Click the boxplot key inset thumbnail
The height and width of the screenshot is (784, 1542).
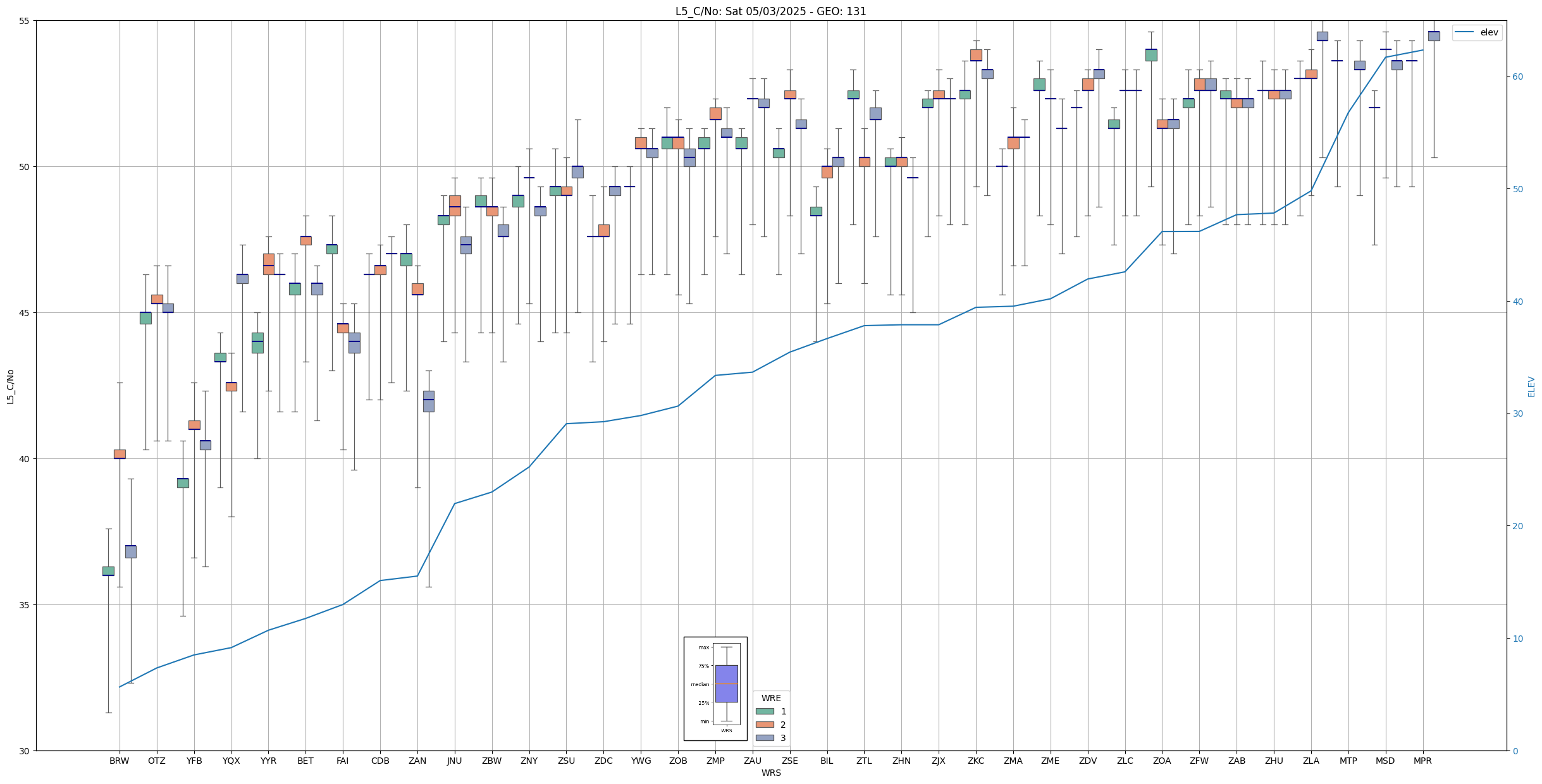point(715,689)
